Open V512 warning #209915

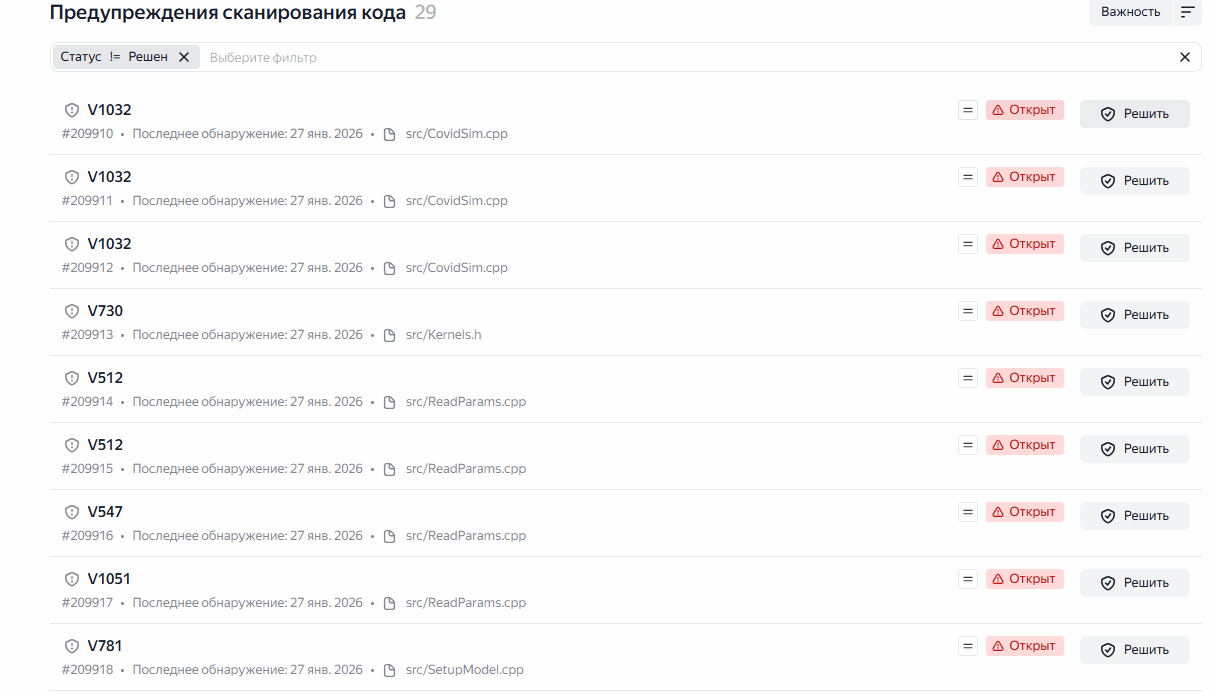coord(105,445)
